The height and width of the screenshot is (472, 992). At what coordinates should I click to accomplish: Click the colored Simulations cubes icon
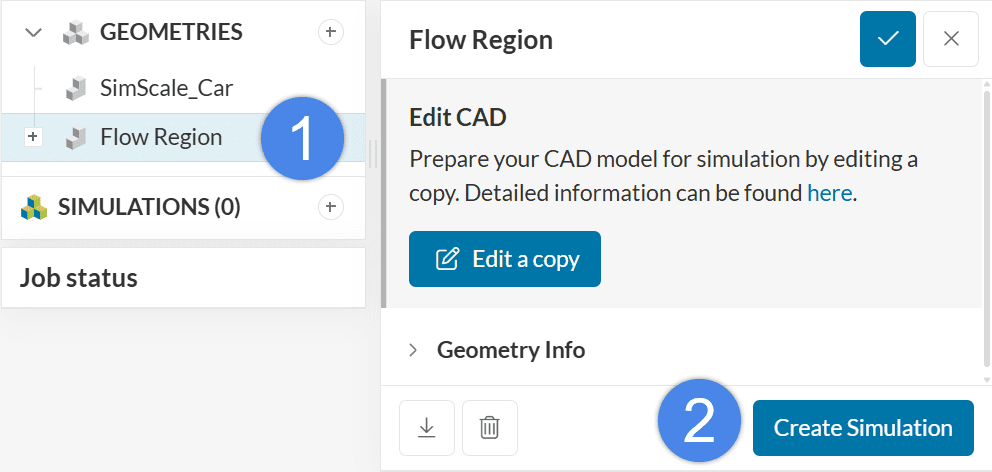(x=34, y=207)
